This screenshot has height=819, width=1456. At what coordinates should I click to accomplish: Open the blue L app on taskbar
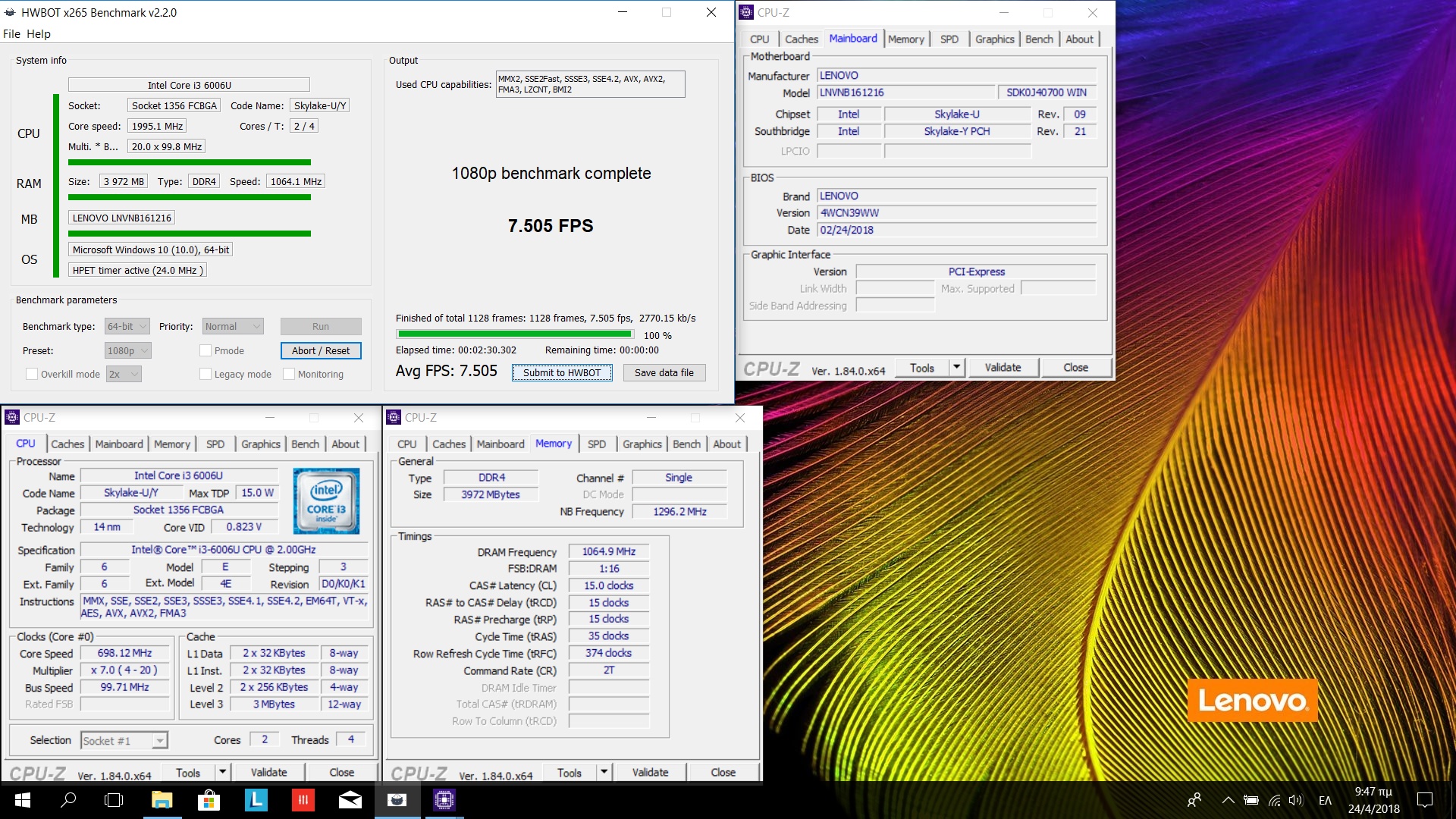[x=256, y=800]
